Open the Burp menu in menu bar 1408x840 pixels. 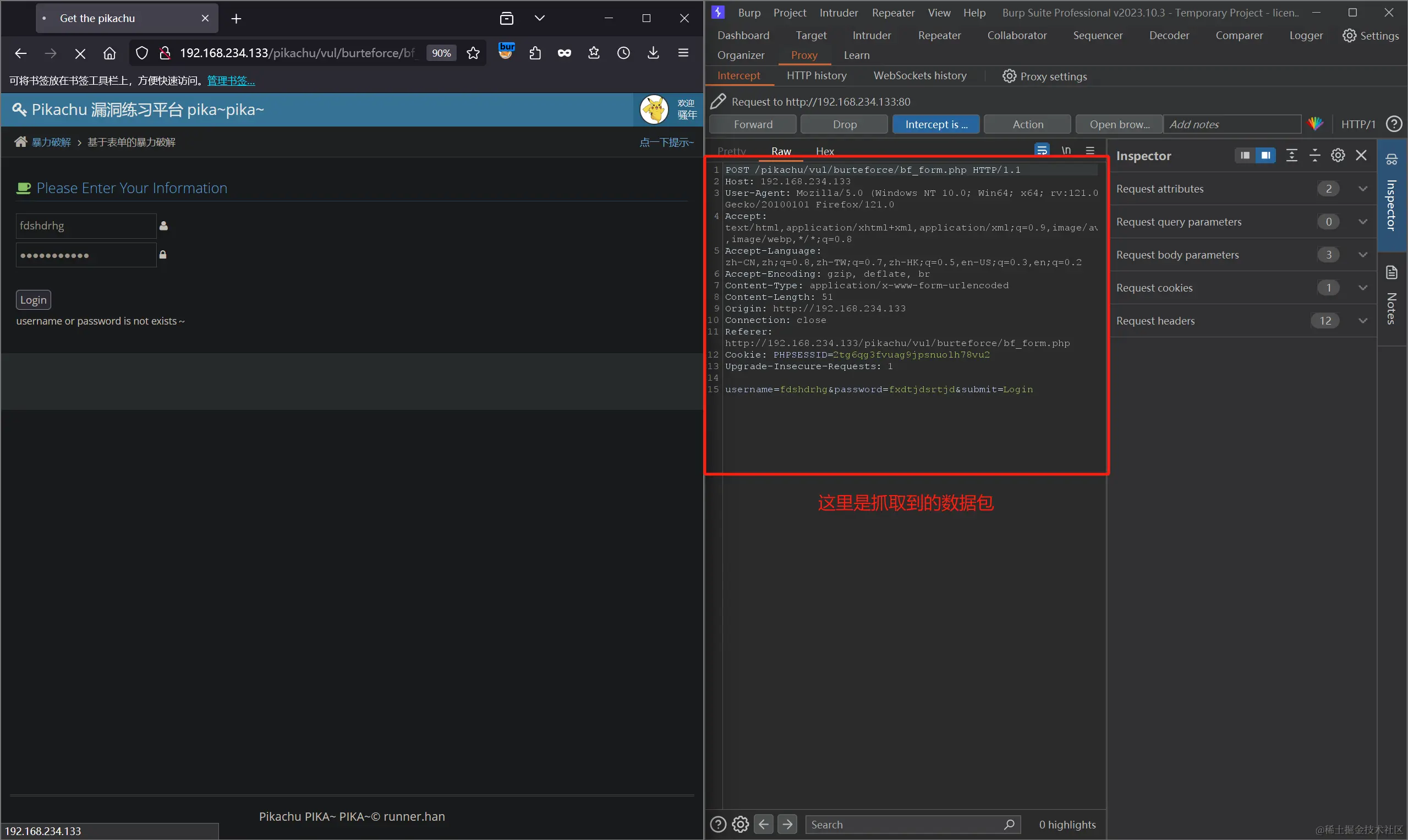pos(749,13)
